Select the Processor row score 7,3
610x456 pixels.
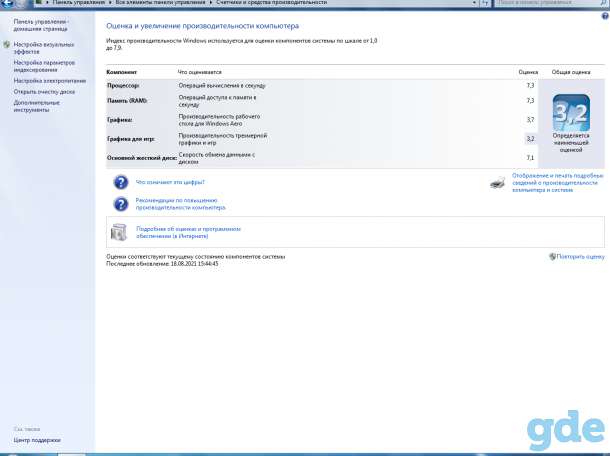click(530, 85)
